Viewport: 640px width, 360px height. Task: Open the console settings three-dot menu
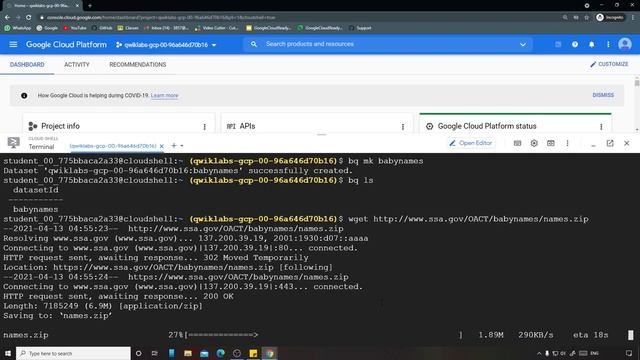[x=608, y=44]
